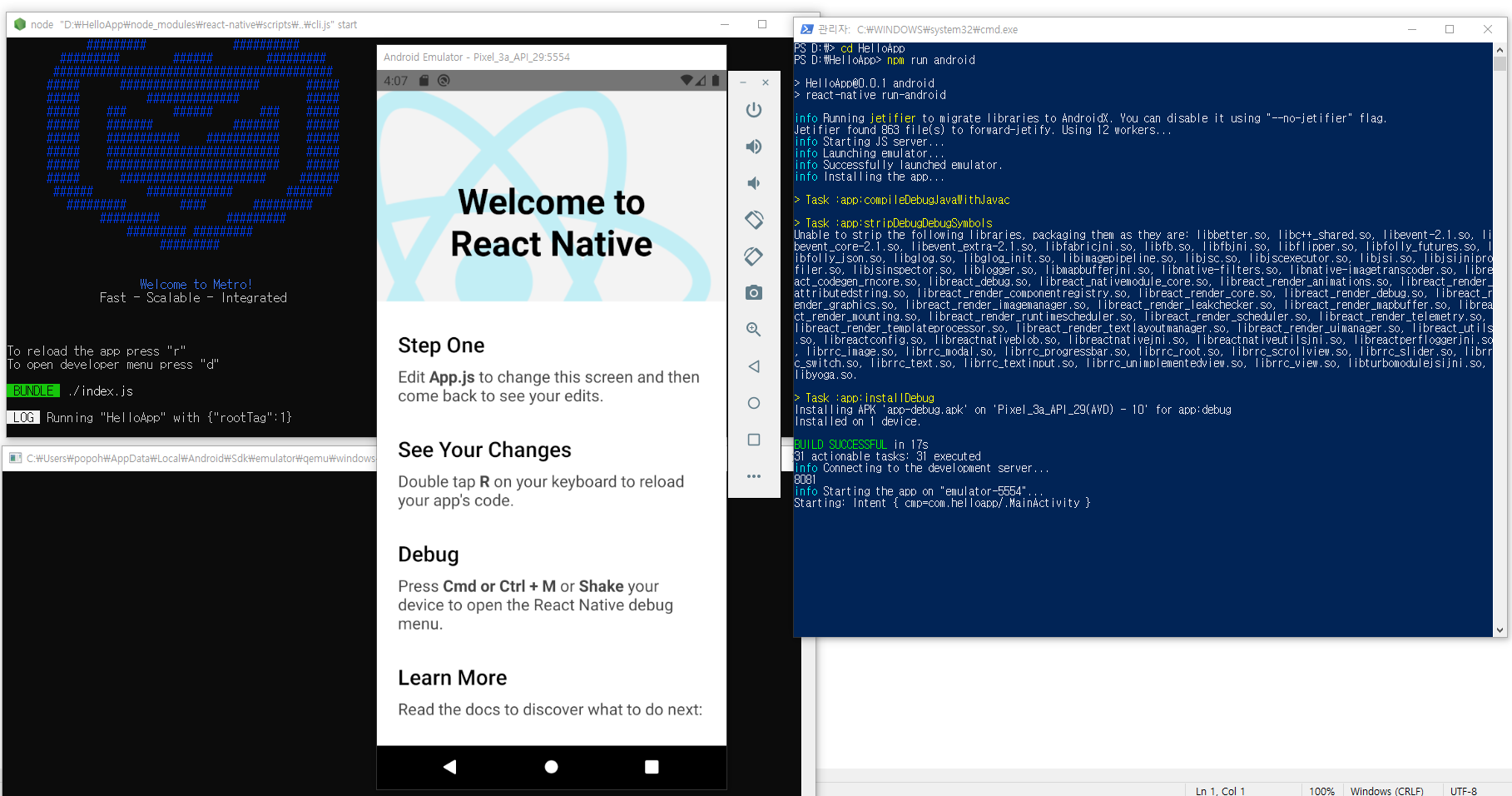Viewport: 1512px width, 796px height.
Task: Click 'npm run android' command line
Action: click(931, 60)
